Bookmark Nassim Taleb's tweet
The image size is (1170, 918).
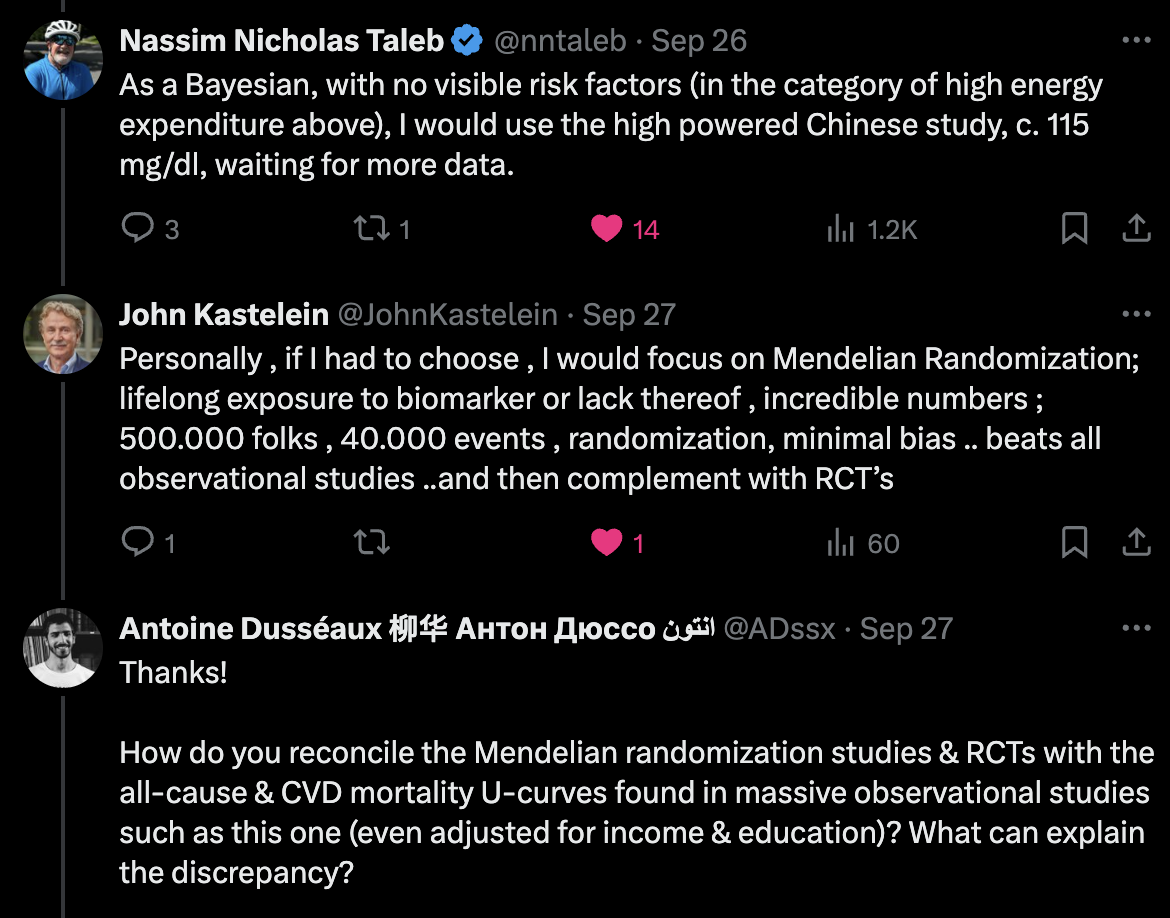point(1074,228)
